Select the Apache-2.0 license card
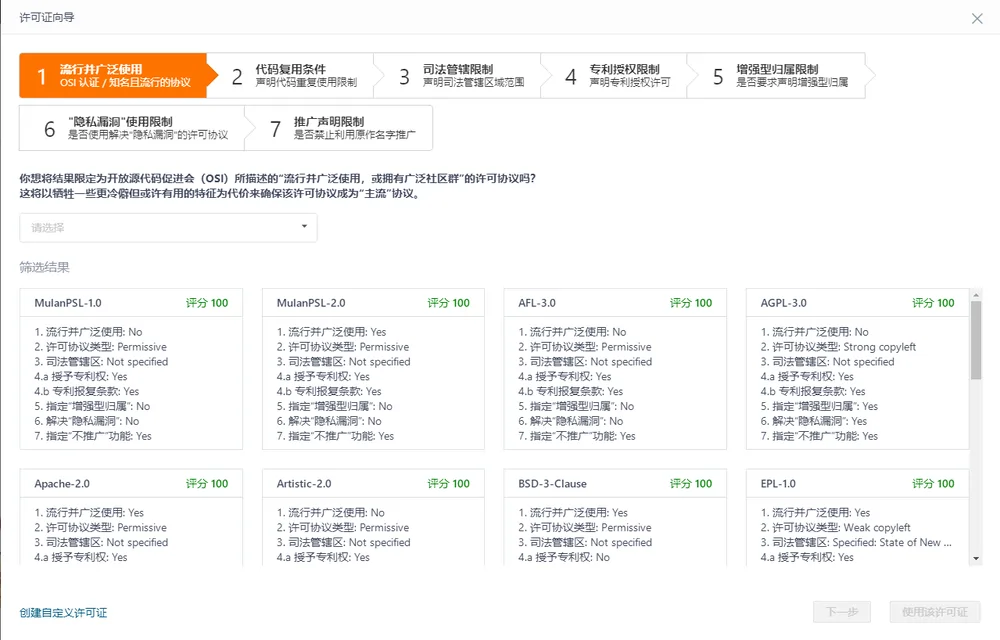Screen dimensions: 1000x640 131,518
